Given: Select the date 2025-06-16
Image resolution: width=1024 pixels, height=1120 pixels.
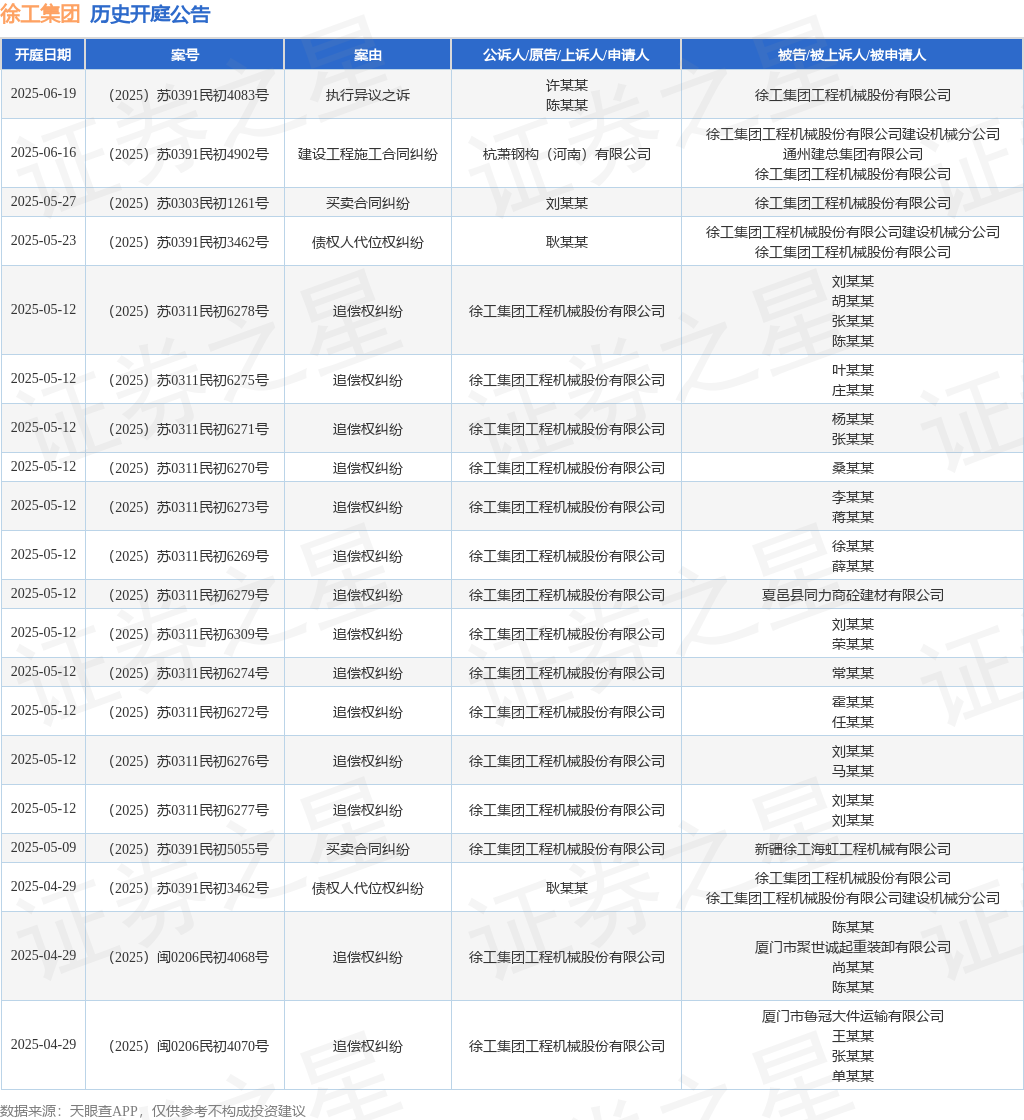Looking at the screenshot, I should point(44,152).
